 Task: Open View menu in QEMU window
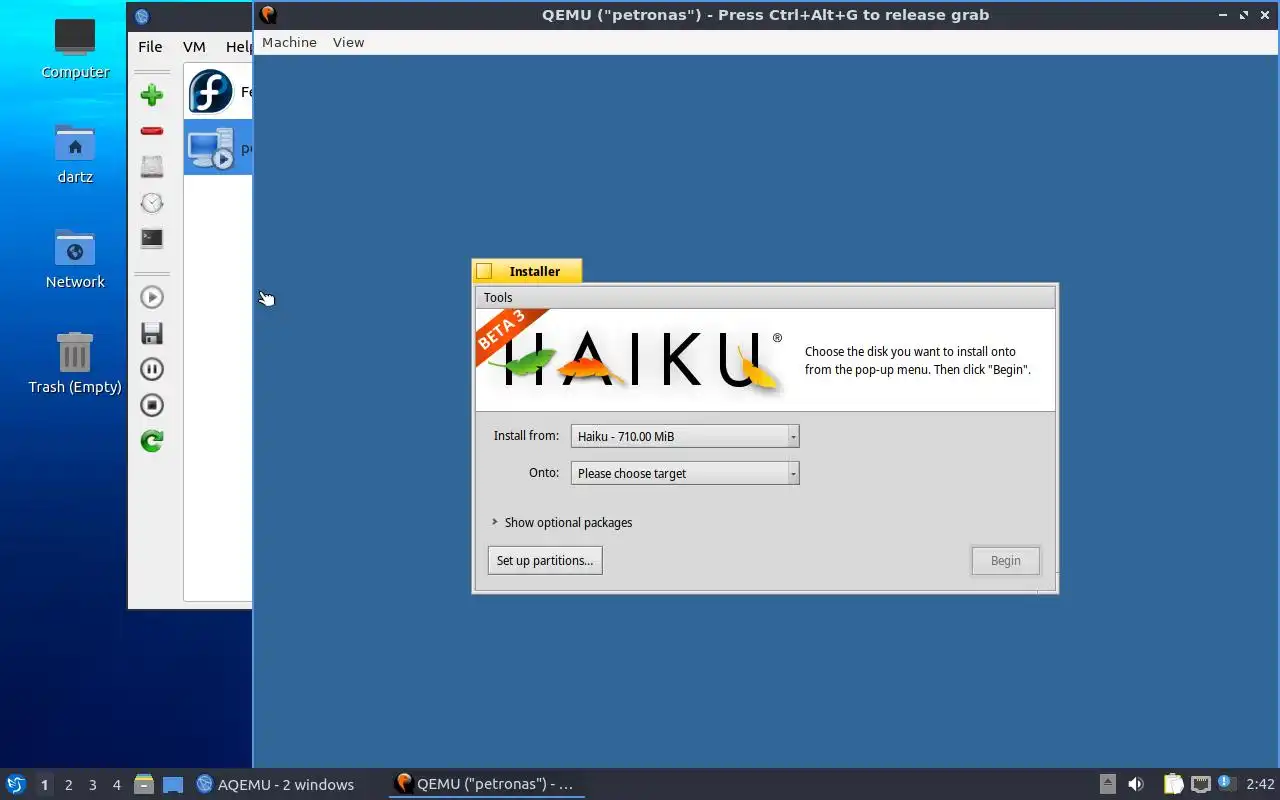tap(348, 42)
